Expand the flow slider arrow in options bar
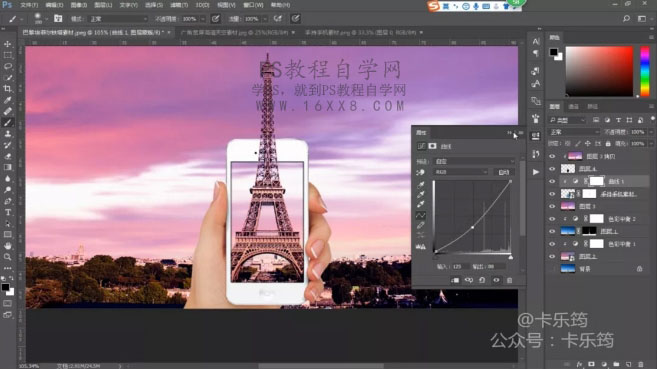This screenshot has height=369, width=657. coord(265,19)
